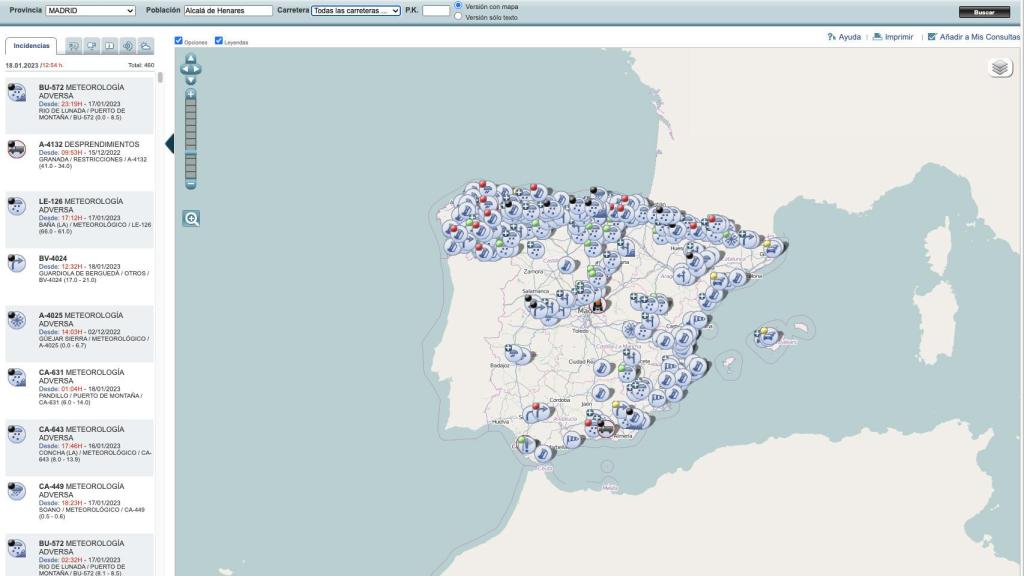
Task: Click the Buscar button
Action: coord(984,12)
